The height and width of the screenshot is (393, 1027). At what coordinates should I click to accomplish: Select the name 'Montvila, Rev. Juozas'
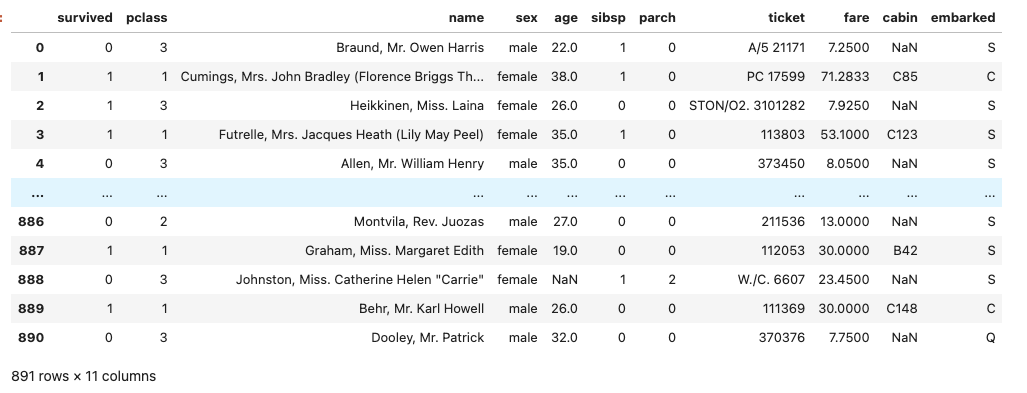point(419,222)
